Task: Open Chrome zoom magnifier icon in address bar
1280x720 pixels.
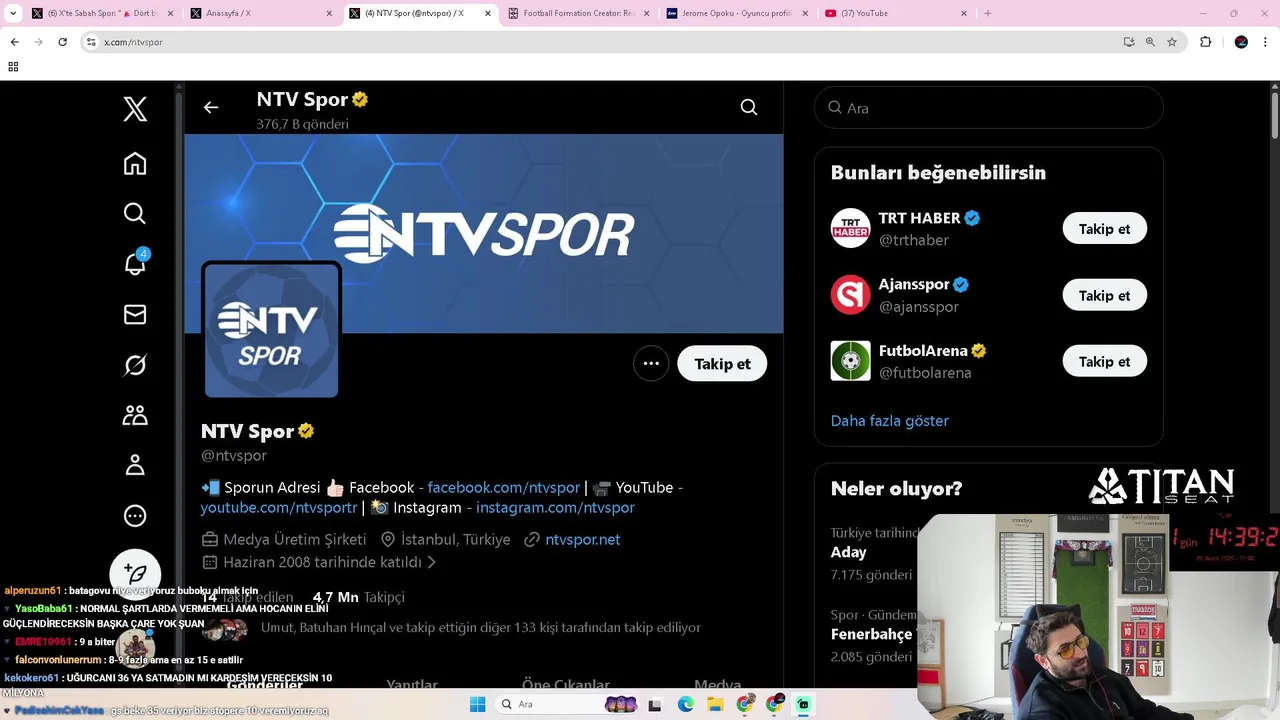Action: click(1150, 42)
